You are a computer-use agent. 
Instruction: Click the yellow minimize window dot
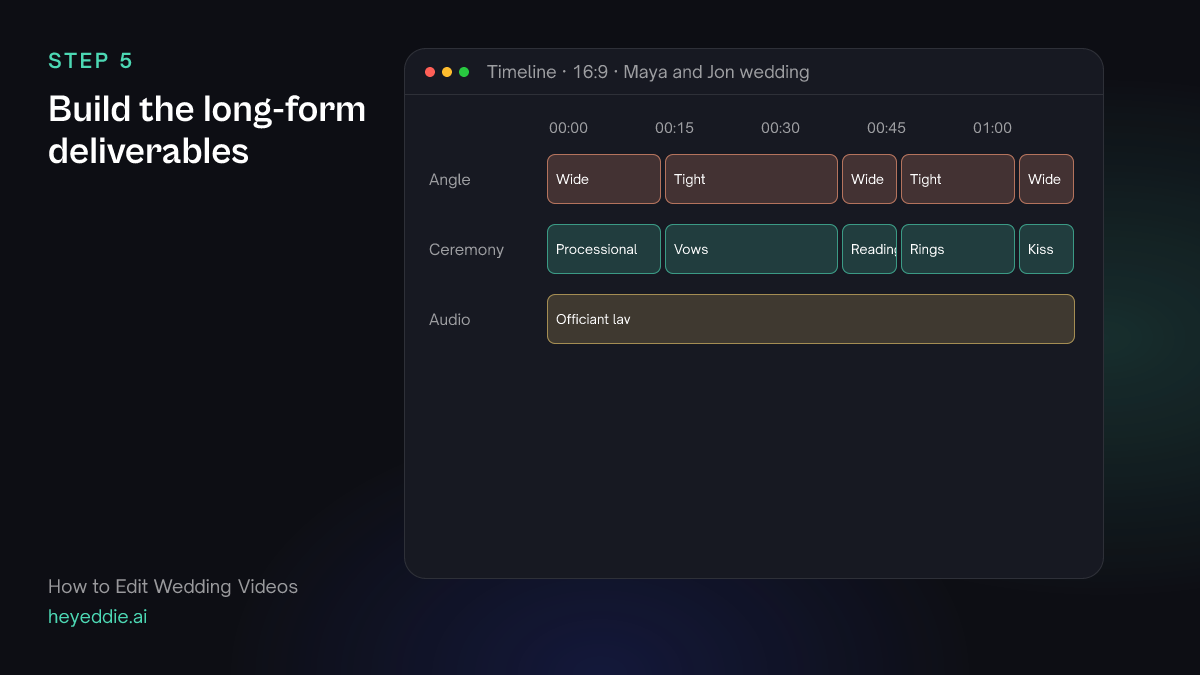(x=447, y=72)
